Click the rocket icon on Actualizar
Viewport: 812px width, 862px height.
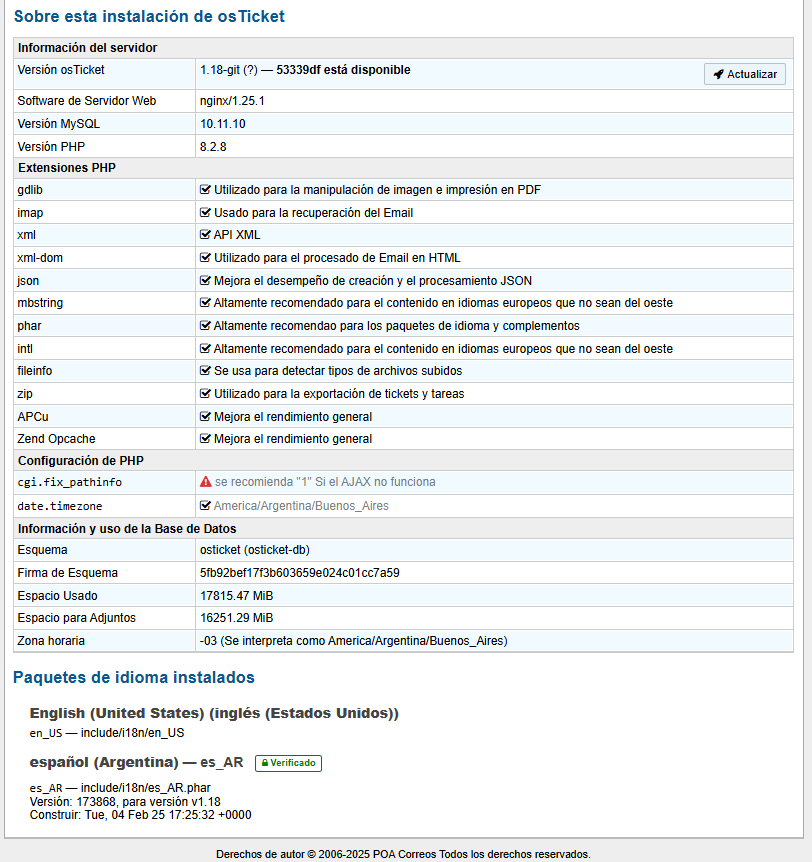coord(719,75)
